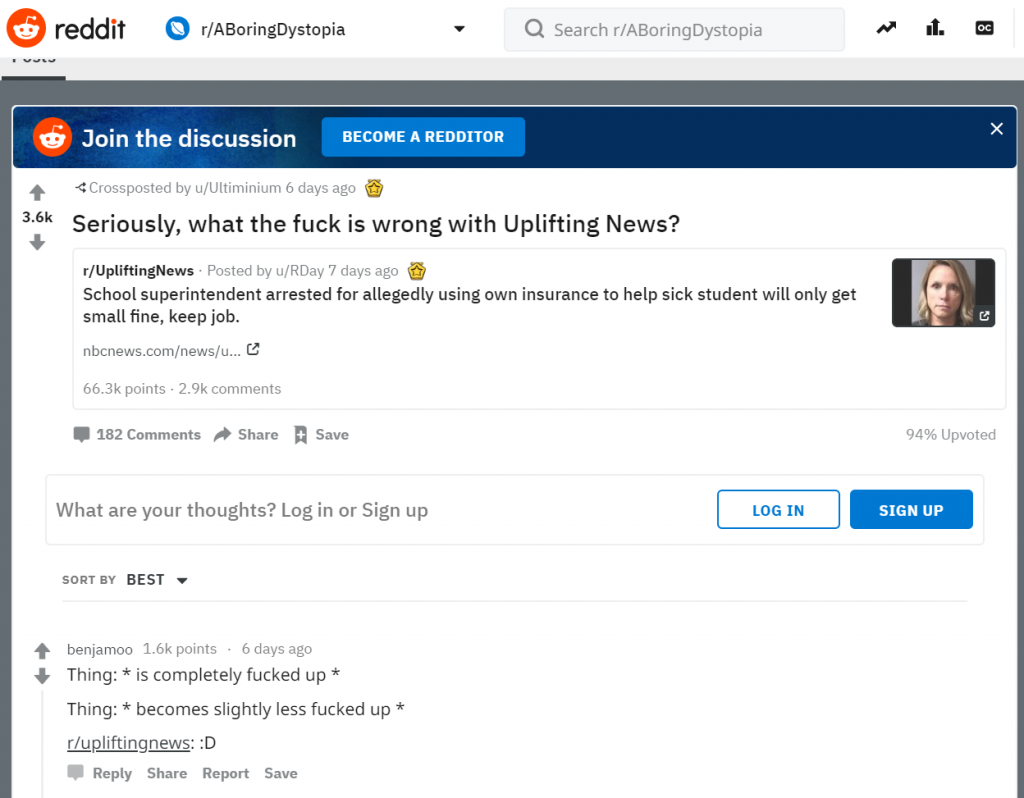Downvote the Uplifting News crosspost
The width and height of the screenshot is (1024, 798).
click(x=37, y=242)
